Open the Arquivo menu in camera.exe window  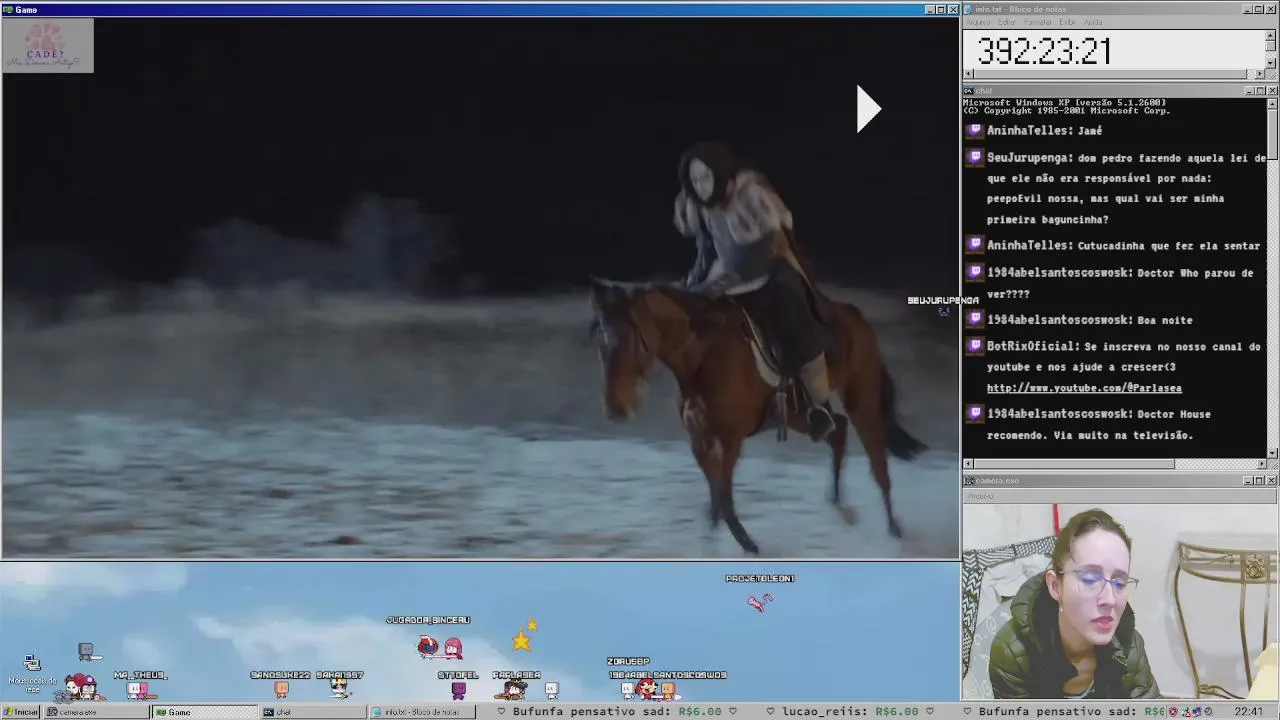pyautogui.click(x=980, y=496)
